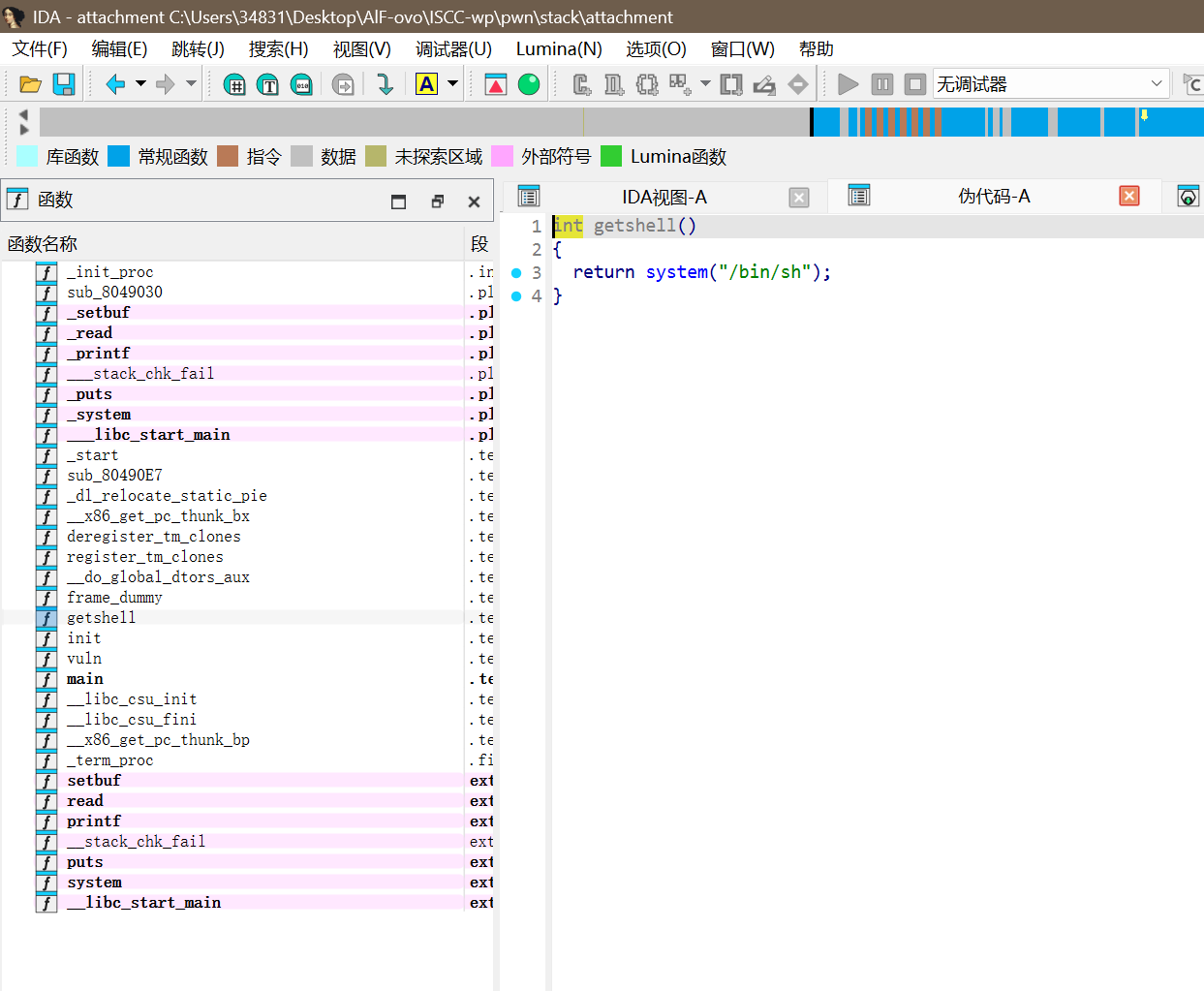Click the gray diamond toolbar icon
The height and width of the screenshot is (991, 1204).
[x=798, y=84]
